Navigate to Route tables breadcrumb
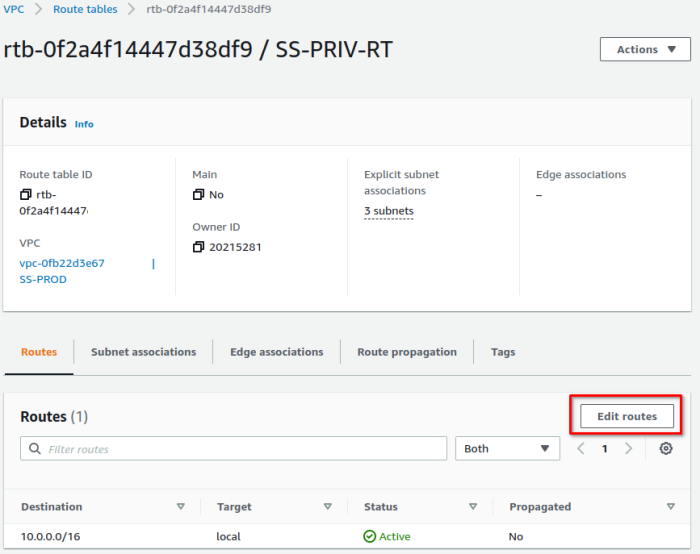This screenshot has width=700, height=554. click(x=85, y=9)
